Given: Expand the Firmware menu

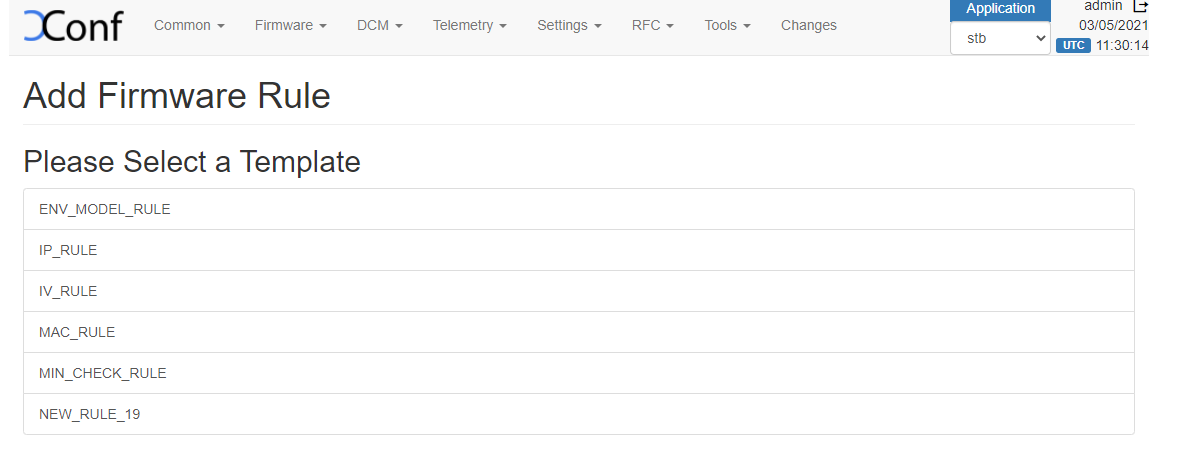Looking at the screenshot, I should coord(290,26).
